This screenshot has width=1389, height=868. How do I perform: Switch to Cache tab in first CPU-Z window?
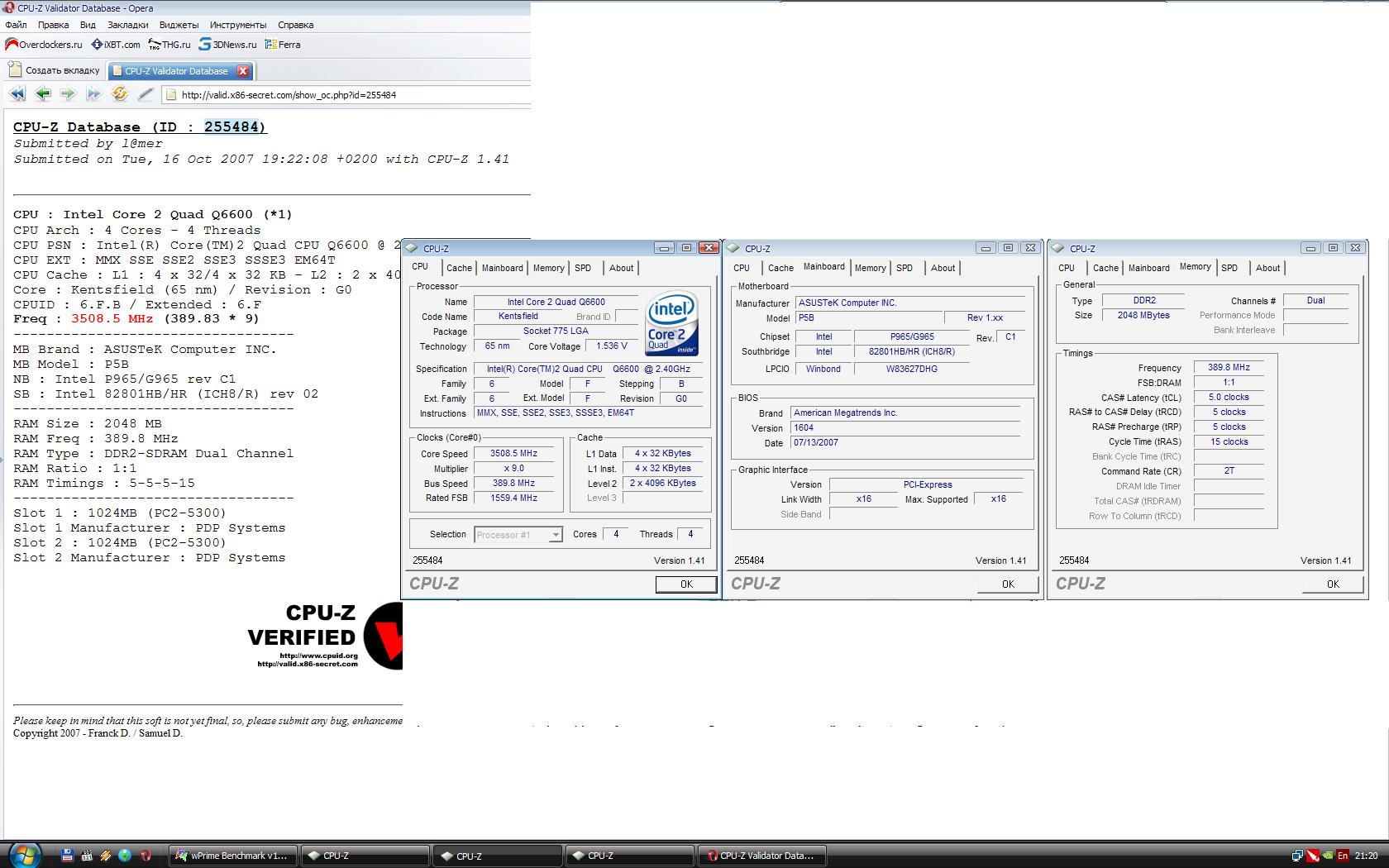pos(459,268)
